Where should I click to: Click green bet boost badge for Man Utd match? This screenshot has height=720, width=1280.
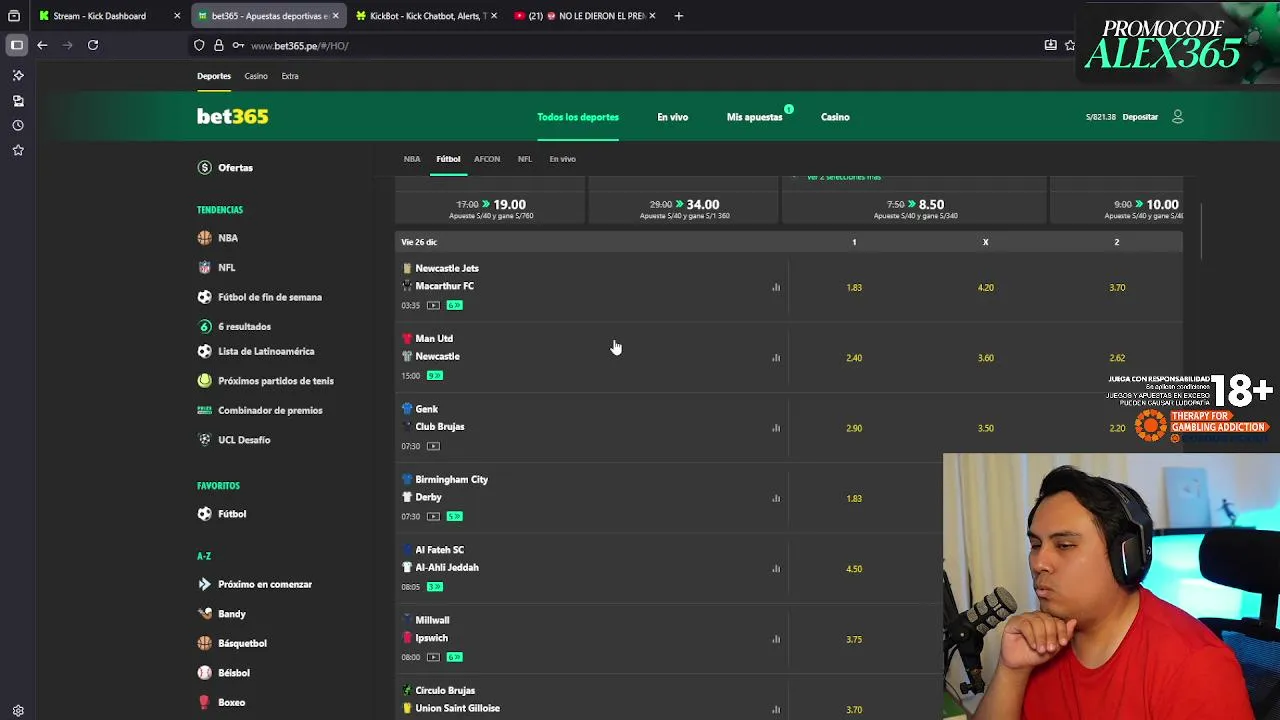[434, 376]
